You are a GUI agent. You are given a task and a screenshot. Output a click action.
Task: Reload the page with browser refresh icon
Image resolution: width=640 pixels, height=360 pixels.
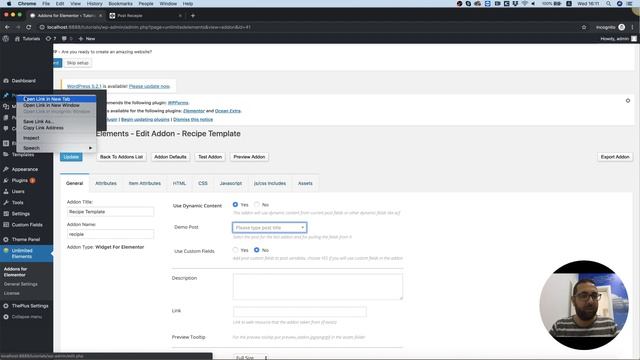click(29, 27)
